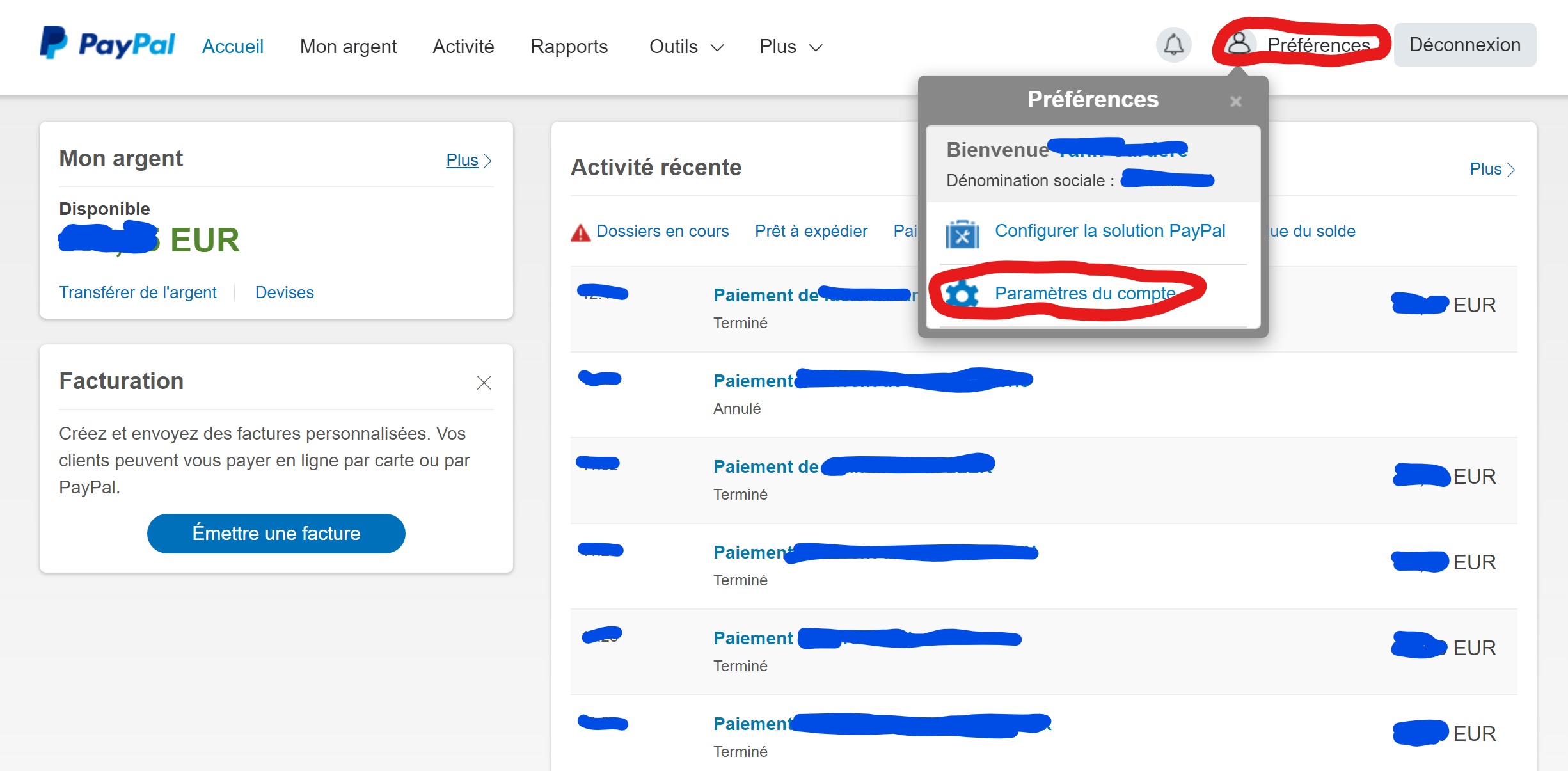This screenshot has height=771, width=1568.
Task: Click the red warning triangle icon
Action: (x=580, y=232)
